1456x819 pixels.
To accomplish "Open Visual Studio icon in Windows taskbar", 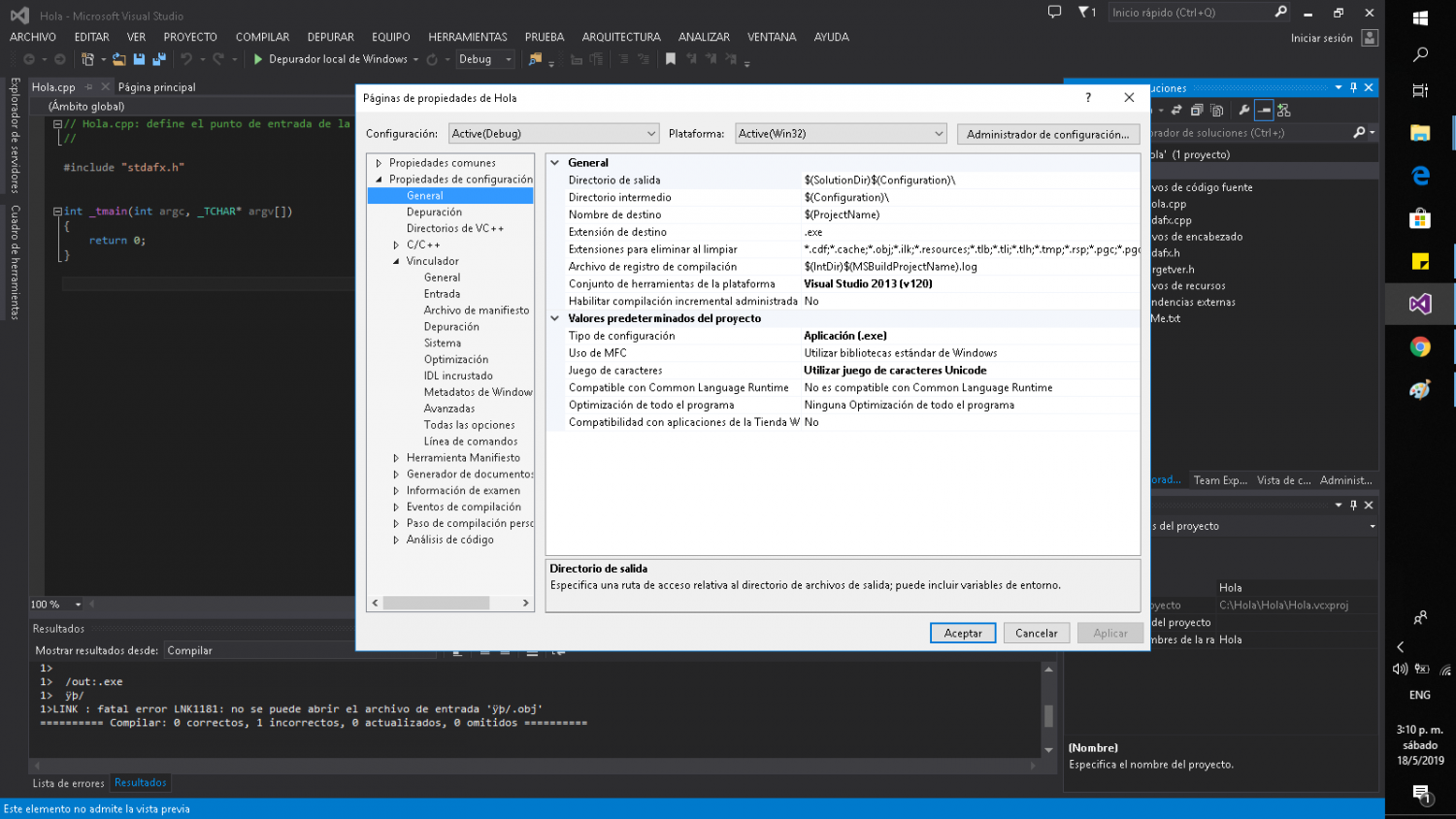I will (1420, 304).
